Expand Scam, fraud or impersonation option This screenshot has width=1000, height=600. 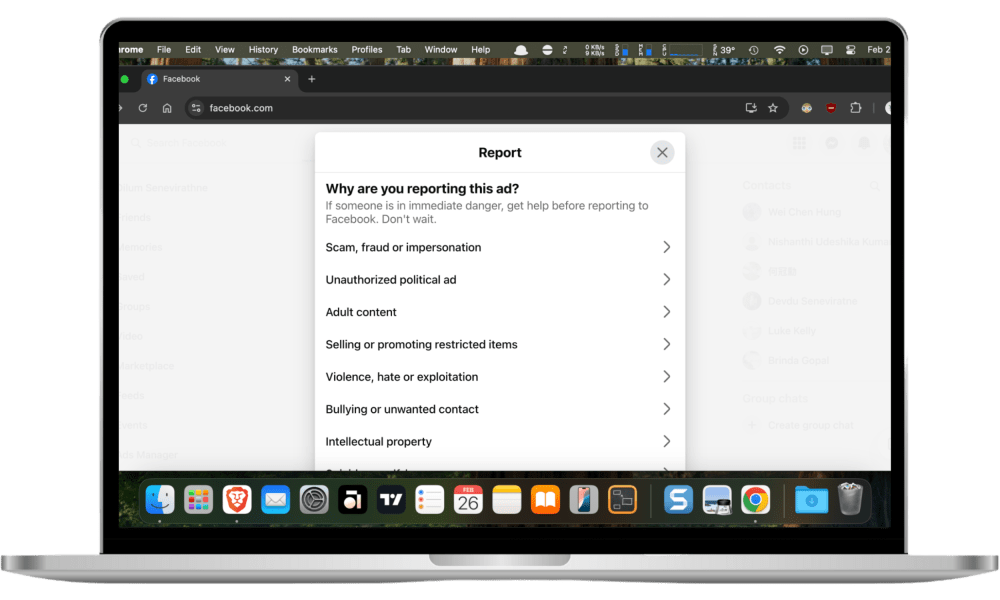point(499,247)
